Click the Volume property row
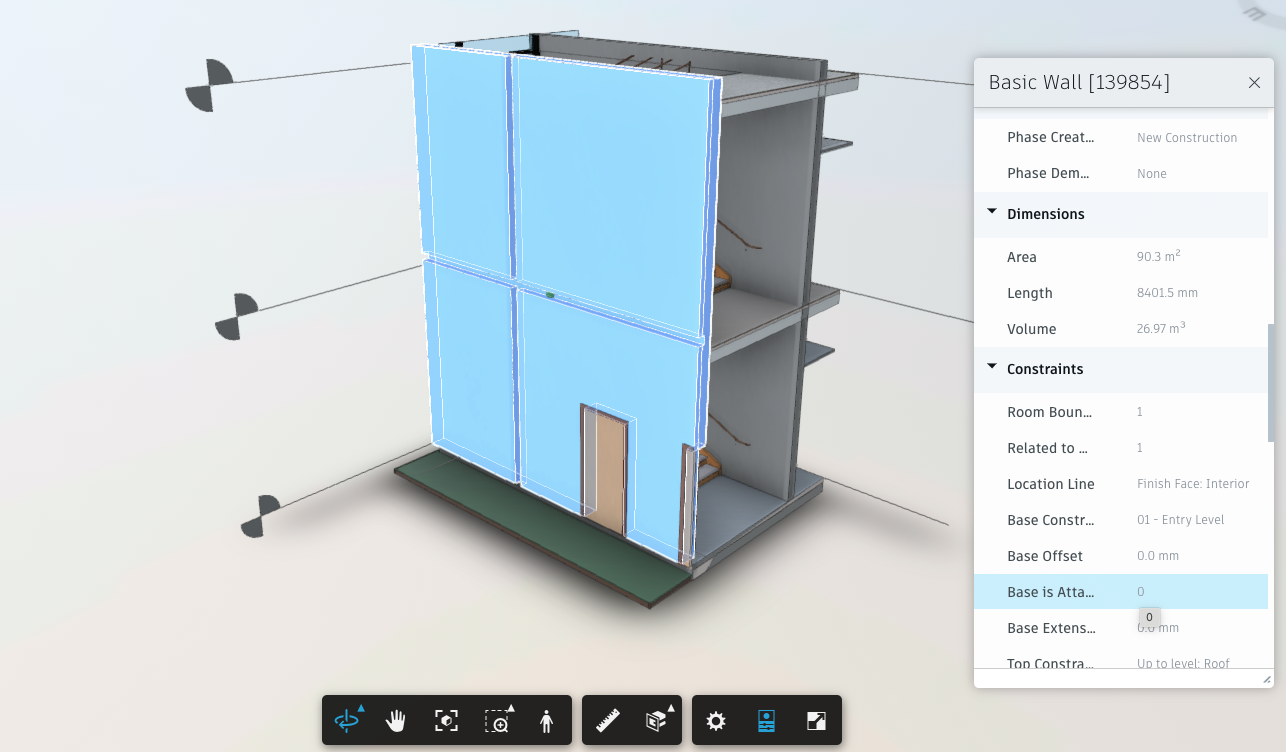 [1120, 329]
